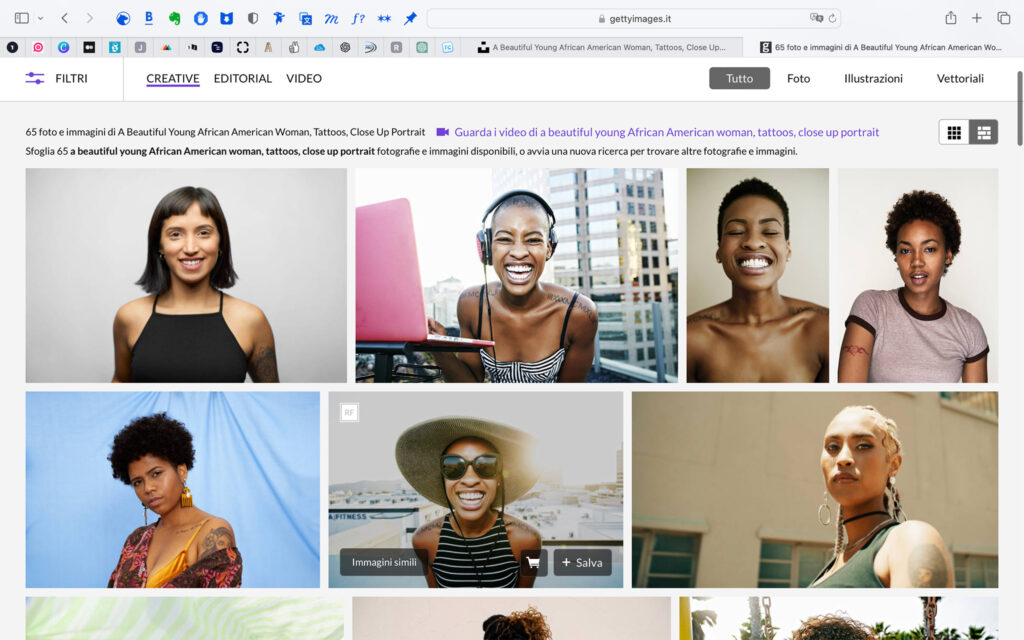The width and height of the screenshot is (1024, 640).
Task: Select the 'A Beautiful Young African American Woman' tab
Action: pyautogui.click(x=601, y=47)
